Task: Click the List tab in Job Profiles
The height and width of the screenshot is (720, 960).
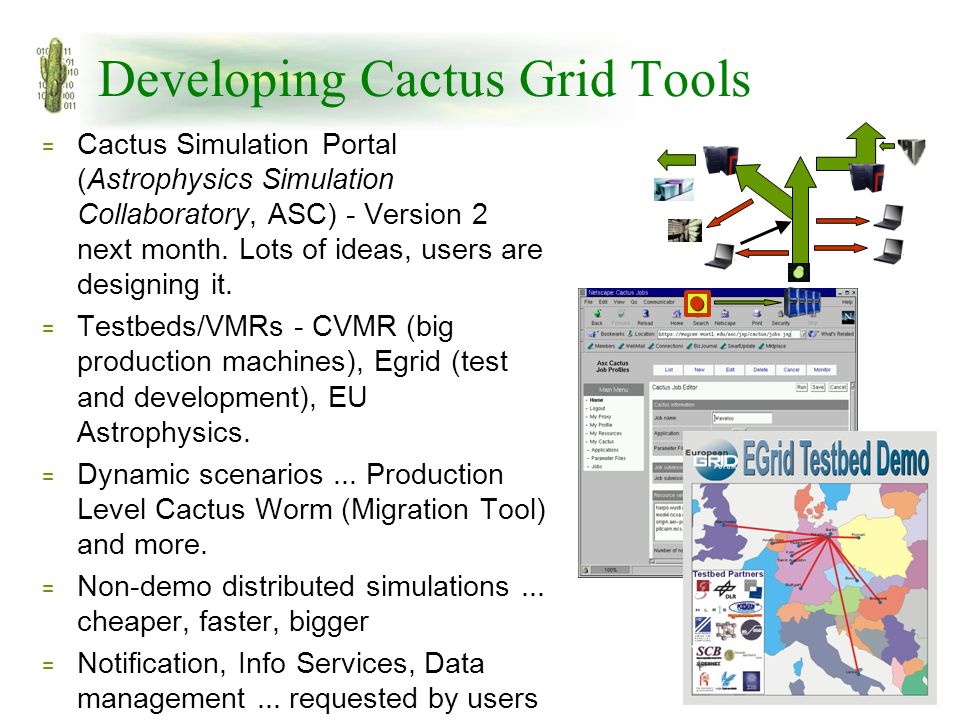Action: [669, 370]
